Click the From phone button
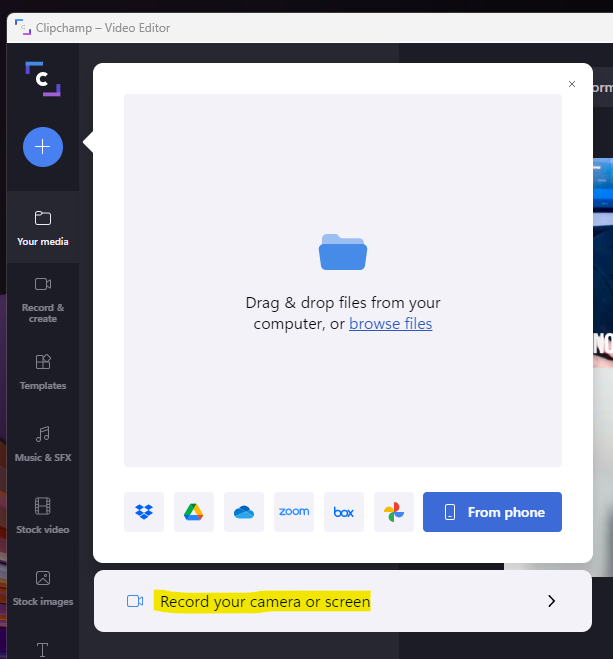 point(492,512)
